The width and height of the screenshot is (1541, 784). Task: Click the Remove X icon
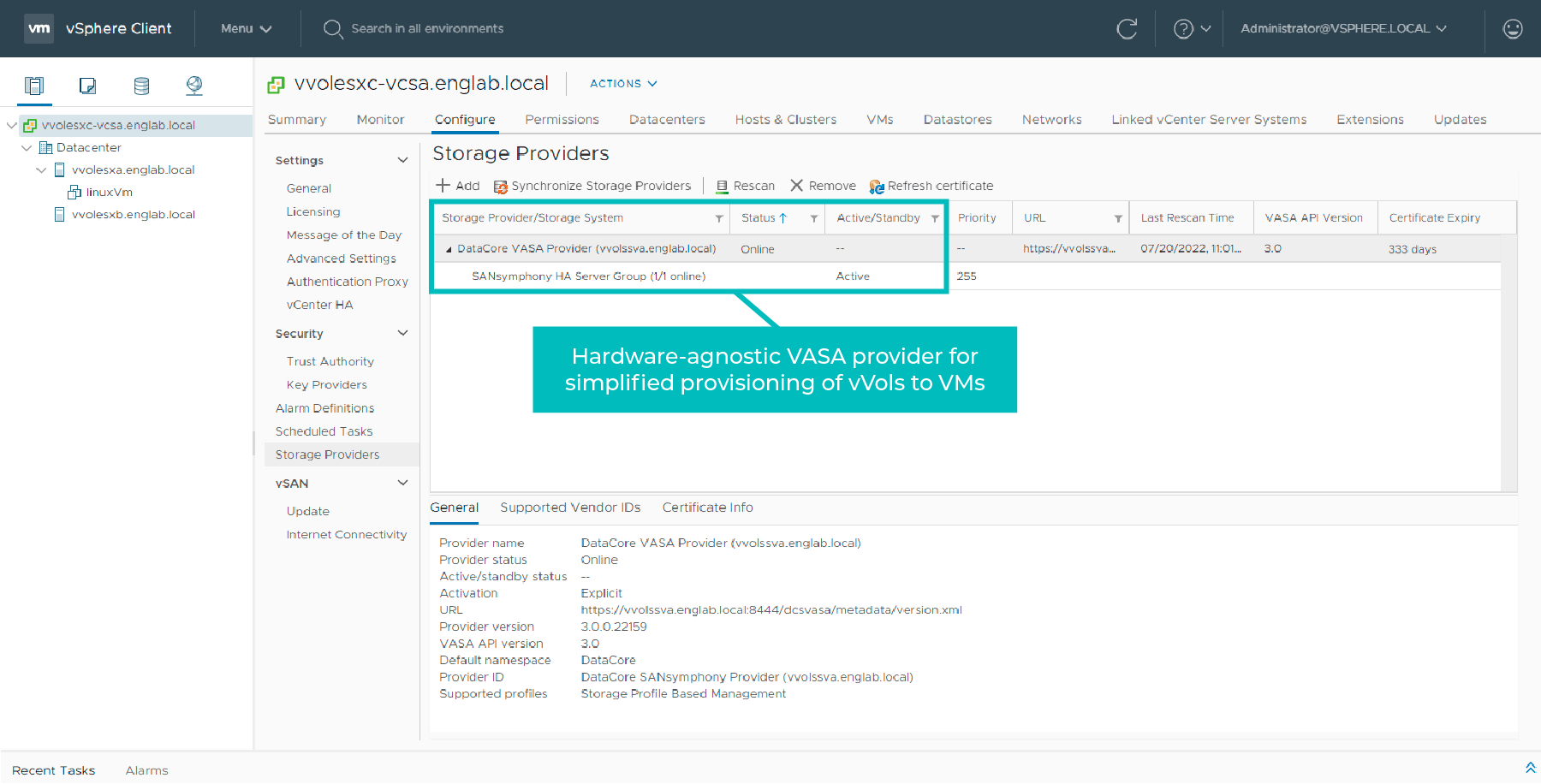pos(796,186)
